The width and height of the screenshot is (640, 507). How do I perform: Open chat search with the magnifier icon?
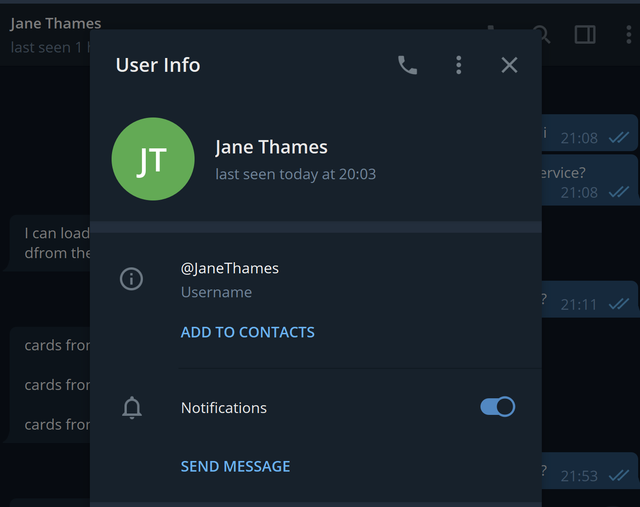(x=542, y=34)
